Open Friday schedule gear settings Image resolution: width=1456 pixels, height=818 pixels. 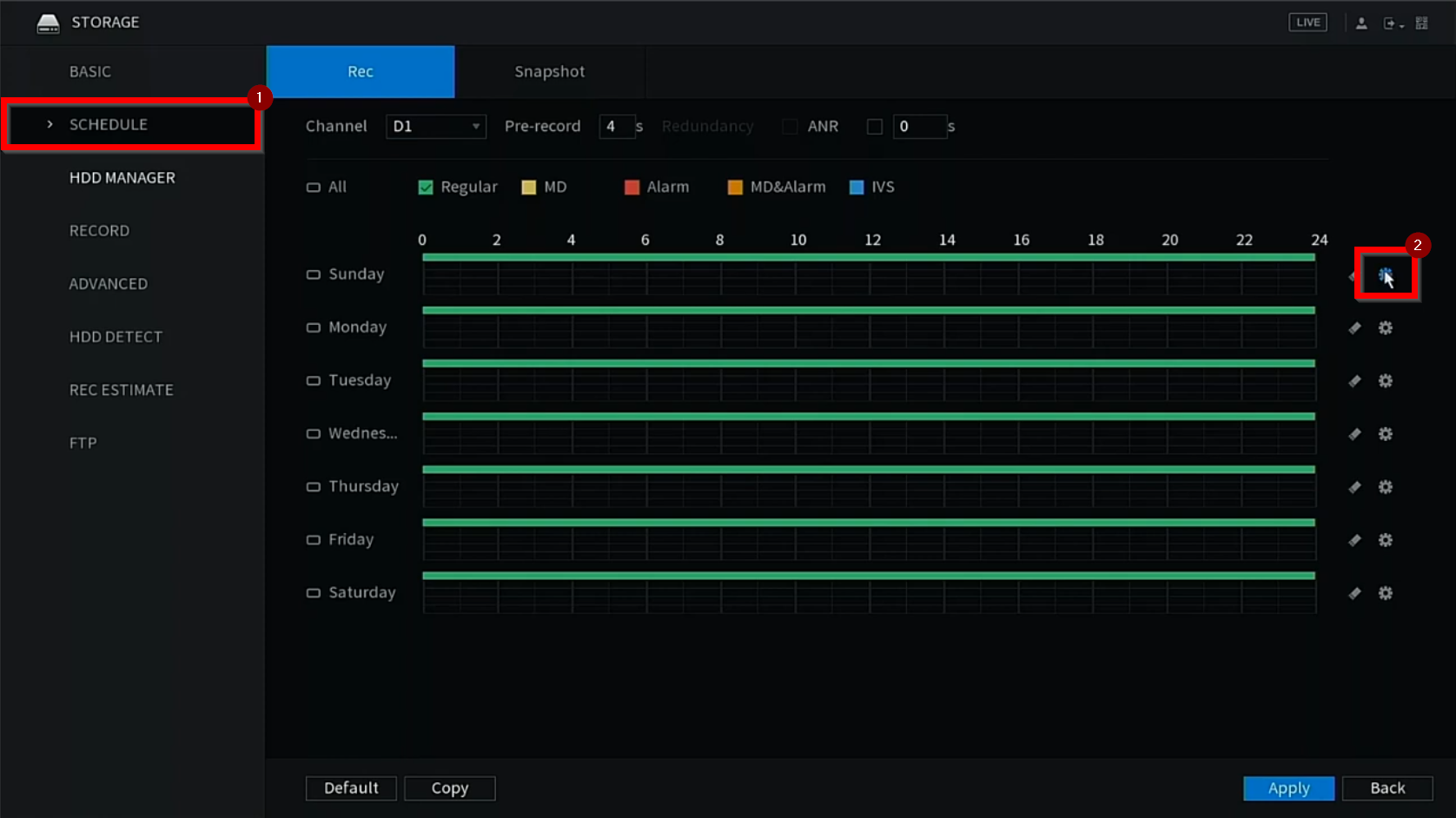point(1385,540)
